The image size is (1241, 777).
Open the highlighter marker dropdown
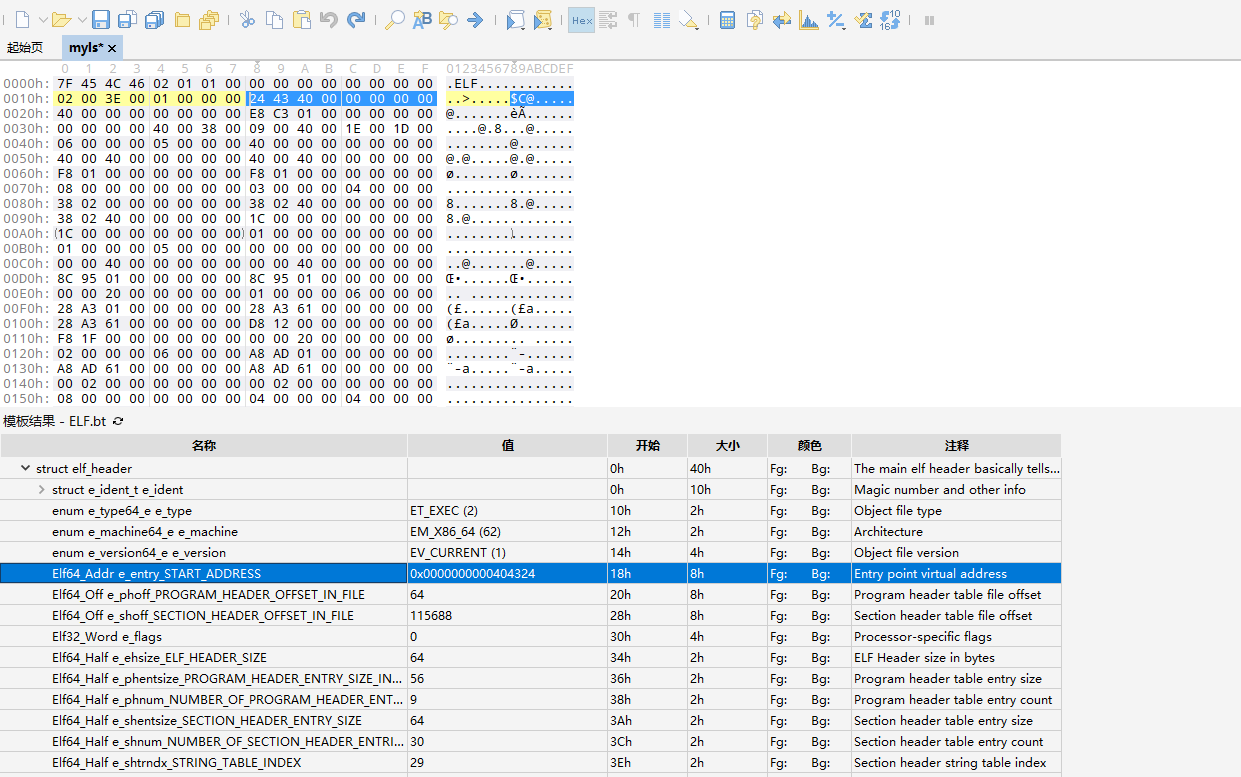pos(688,20)
